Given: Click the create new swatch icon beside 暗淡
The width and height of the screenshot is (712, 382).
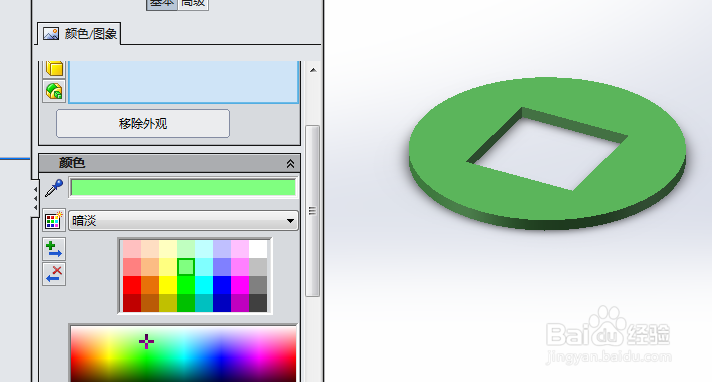Looking at the screenshot, I should pyautogui.click(x=54, y=221).
